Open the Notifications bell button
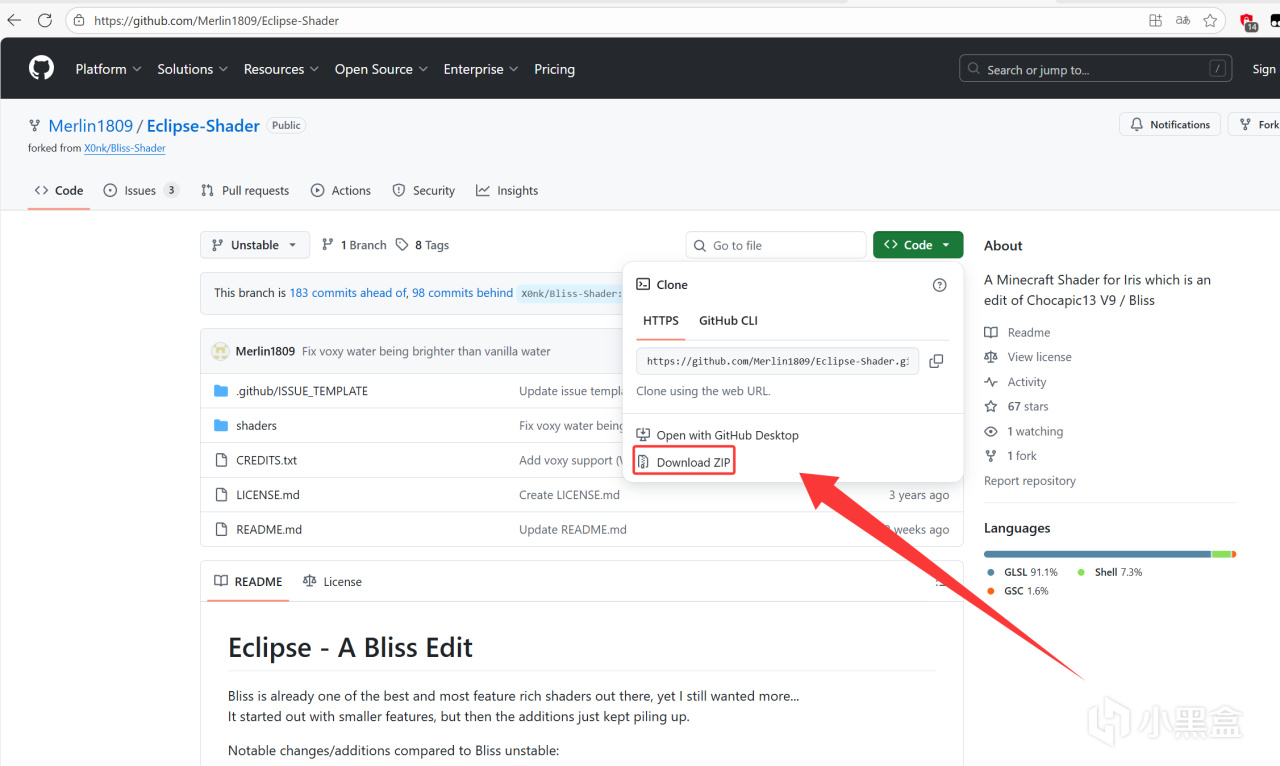Screen dimensions: 1280x766 tap(1170, 125)
